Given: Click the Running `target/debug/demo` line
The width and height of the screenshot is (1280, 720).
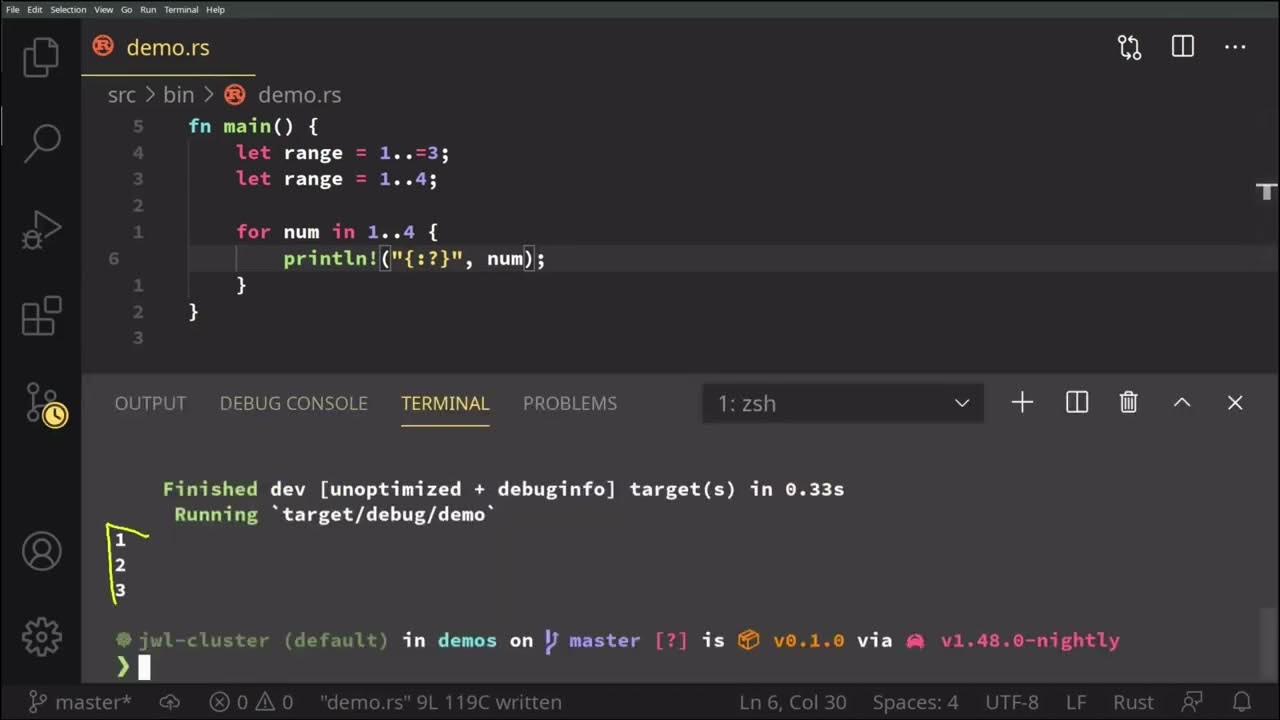Looking at the screenshot, I should 335,515.
